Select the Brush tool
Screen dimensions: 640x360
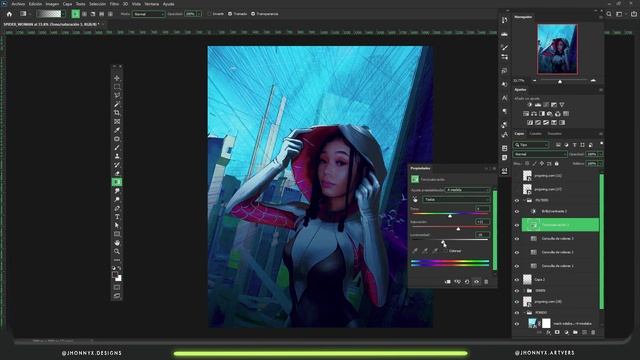click(117, 147)
